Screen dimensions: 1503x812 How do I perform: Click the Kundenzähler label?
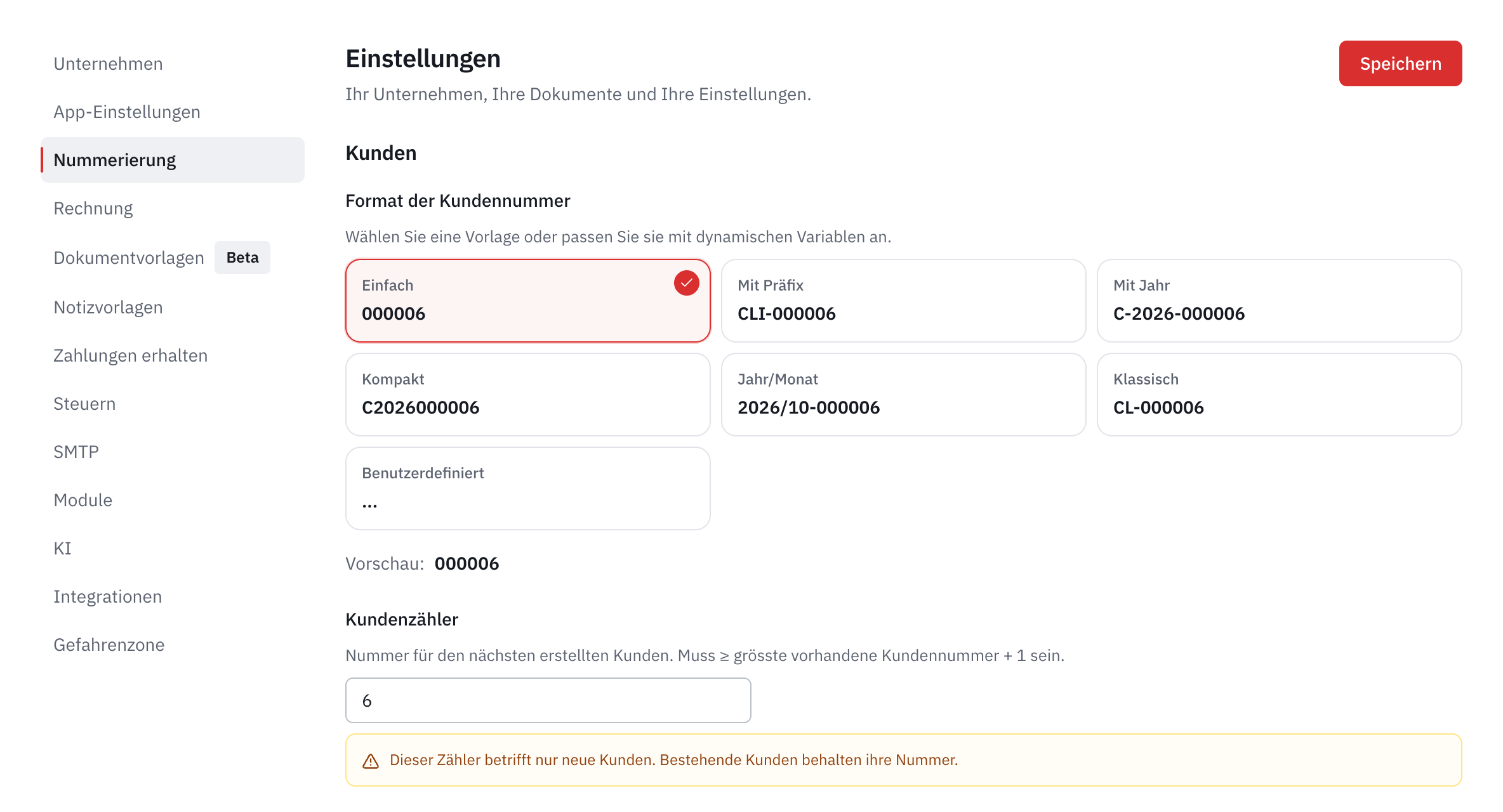click(x=402, y=619)
